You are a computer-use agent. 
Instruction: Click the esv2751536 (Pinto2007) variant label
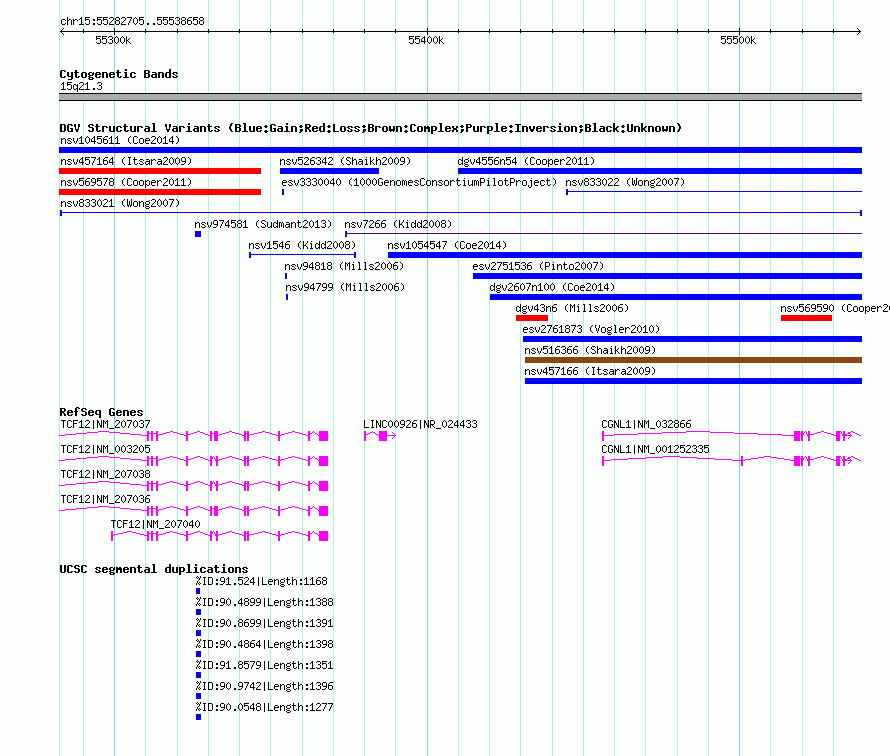pyautogui.click(x=538, y=266)
